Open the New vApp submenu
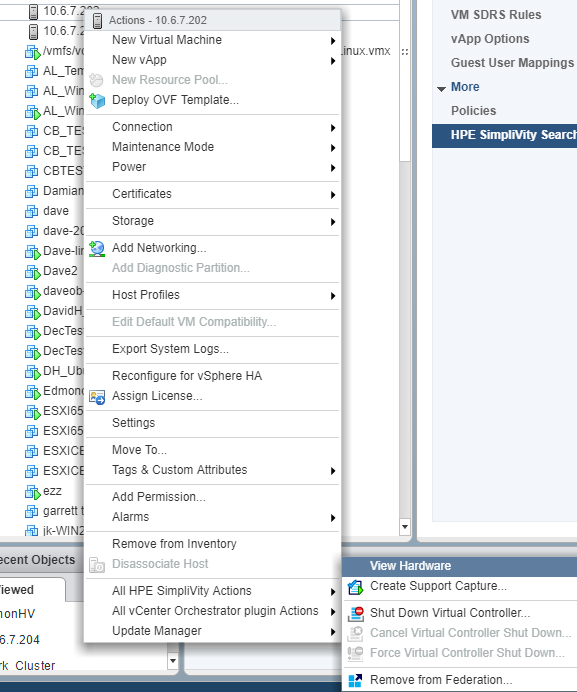Viewport: 577px width, 692px height. pos(212,60)
